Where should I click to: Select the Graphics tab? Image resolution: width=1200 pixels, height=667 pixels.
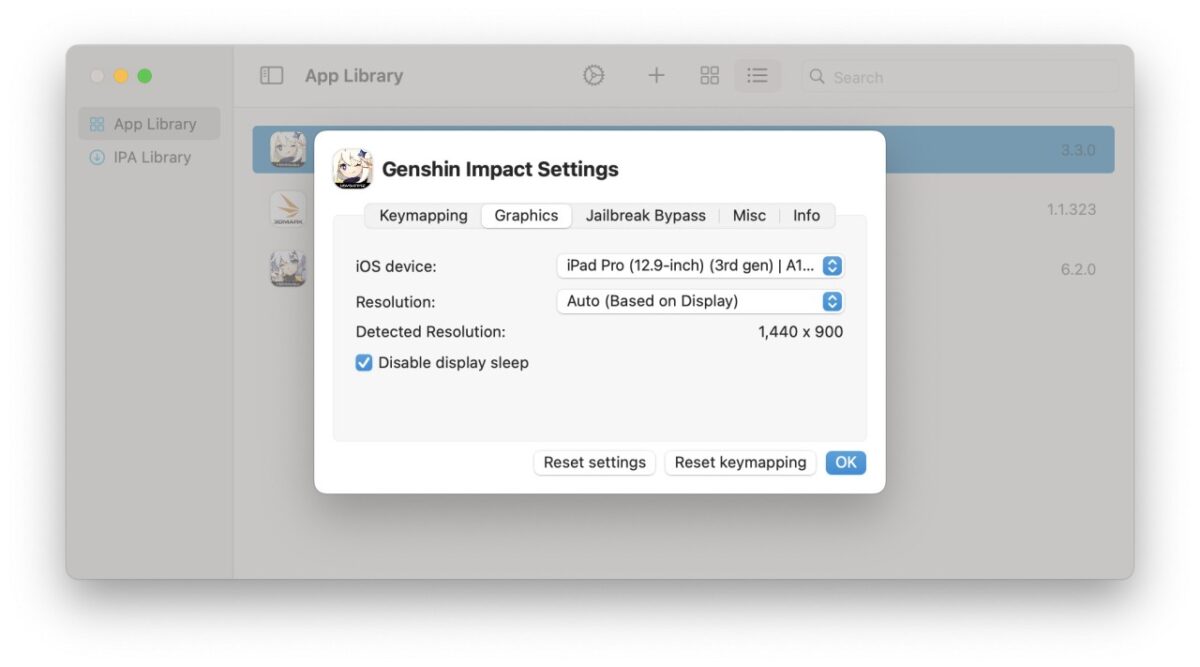pos(526,216)
